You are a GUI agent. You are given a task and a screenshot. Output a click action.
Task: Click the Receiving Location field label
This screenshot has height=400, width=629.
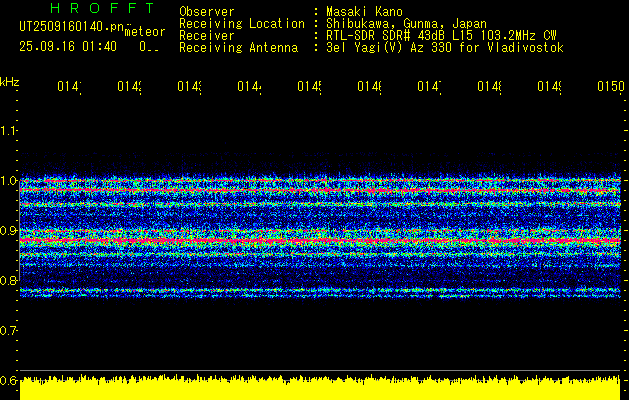tap(241, 24)
